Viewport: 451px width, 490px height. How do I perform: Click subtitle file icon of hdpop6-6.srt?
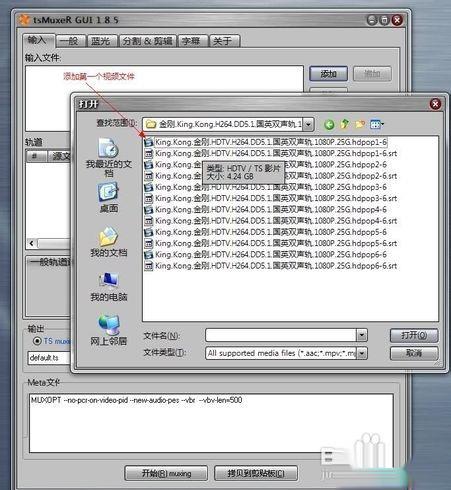point(149,266)
